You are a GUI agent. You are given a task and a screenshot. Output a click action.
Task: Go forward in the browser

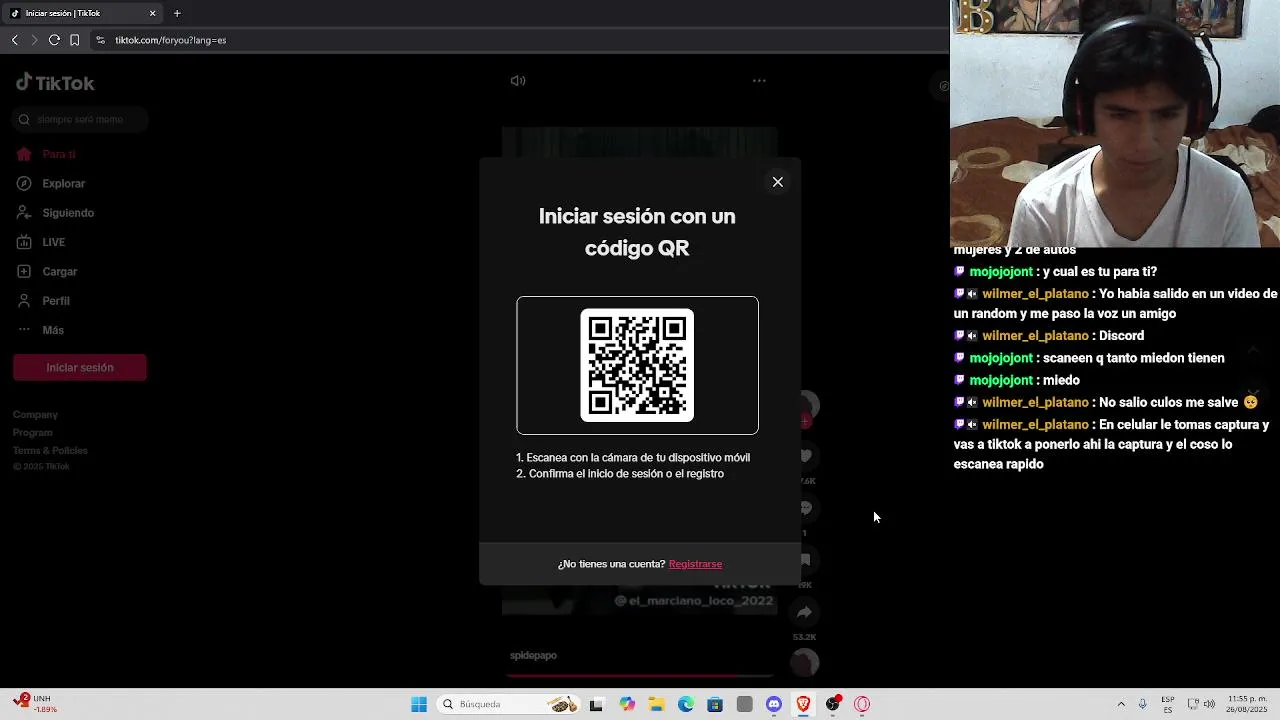tap(34, 40)
